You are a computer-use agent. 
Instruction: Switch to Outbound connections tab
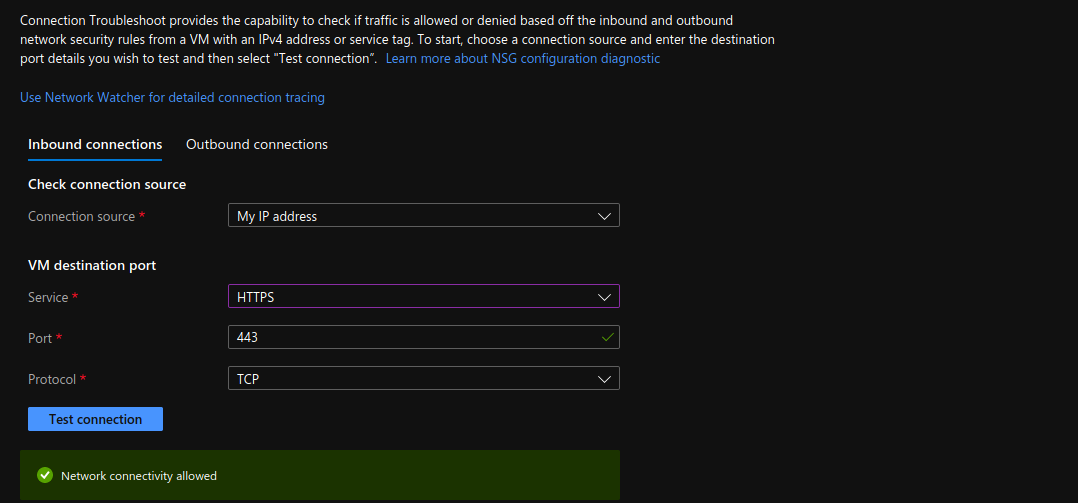[257, 144]
